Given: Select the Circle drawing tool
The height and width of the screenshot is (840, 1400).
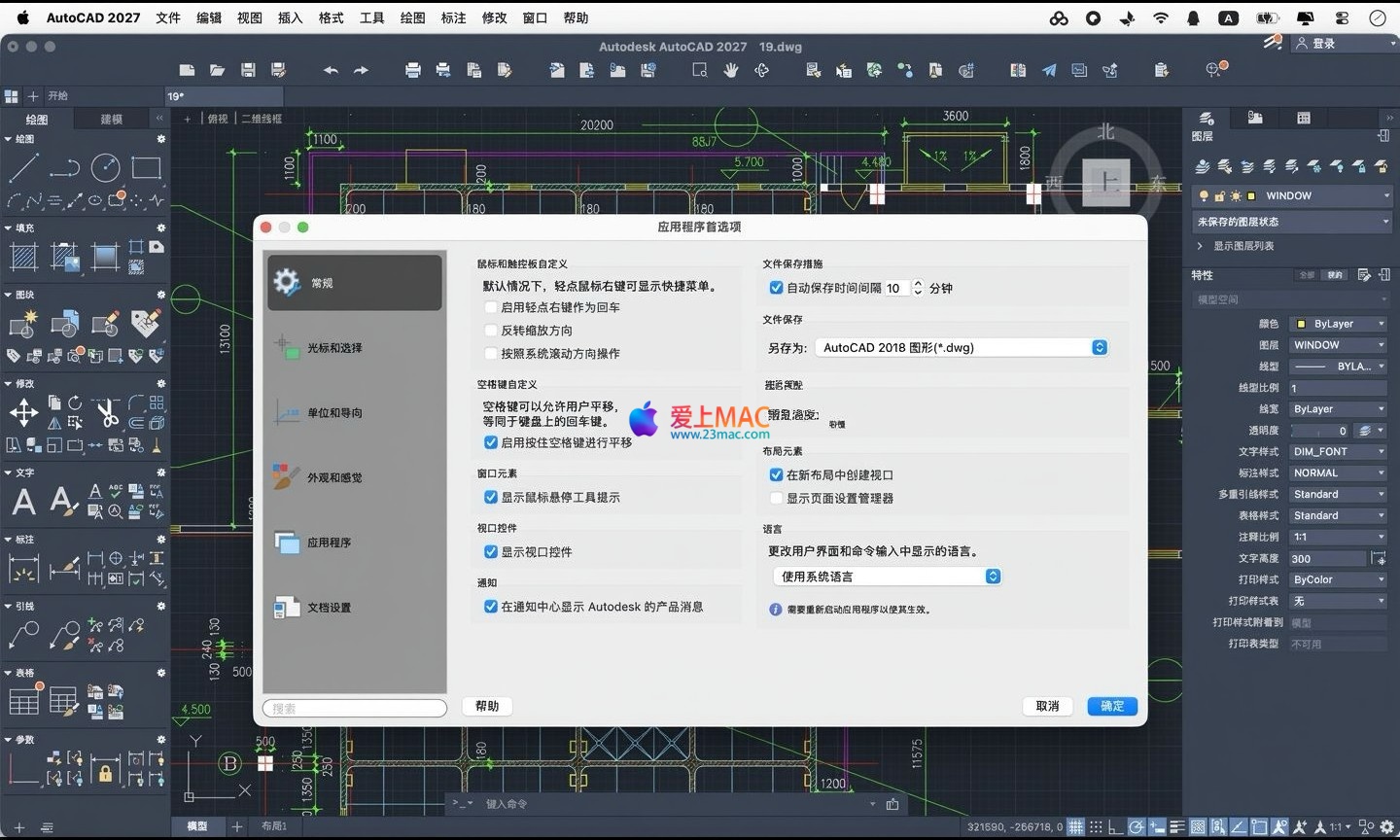Looking at the screenshot, I should (x=105, y=168).
